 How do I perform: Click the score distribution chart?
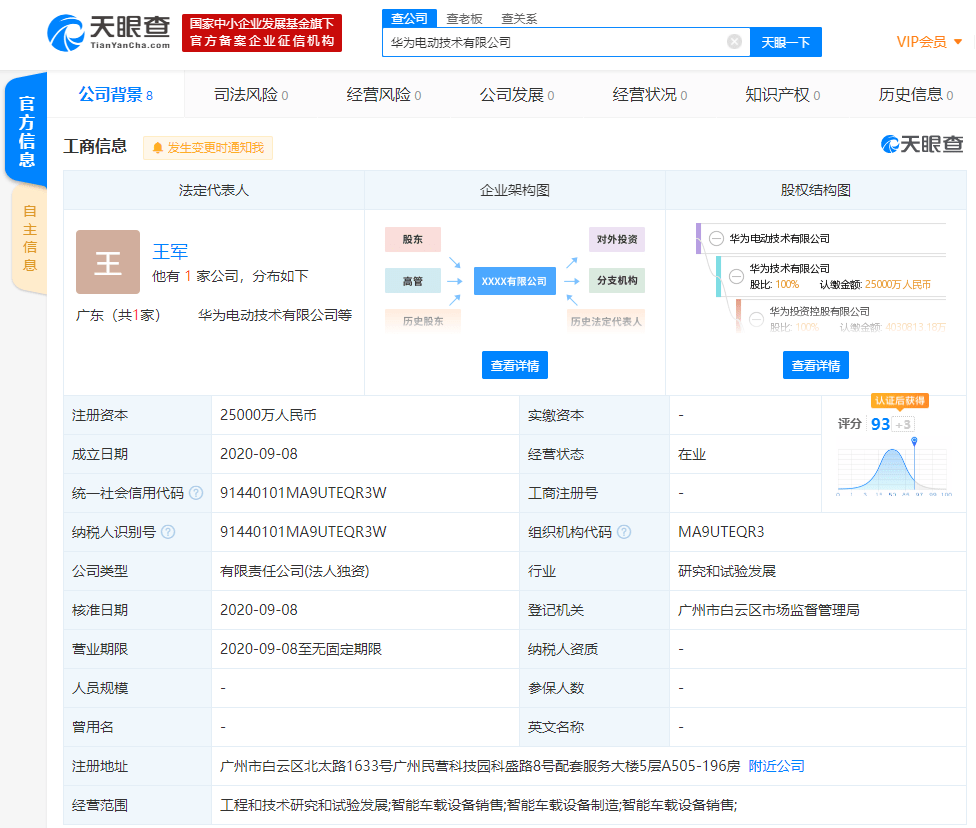[x=893, y=468]
